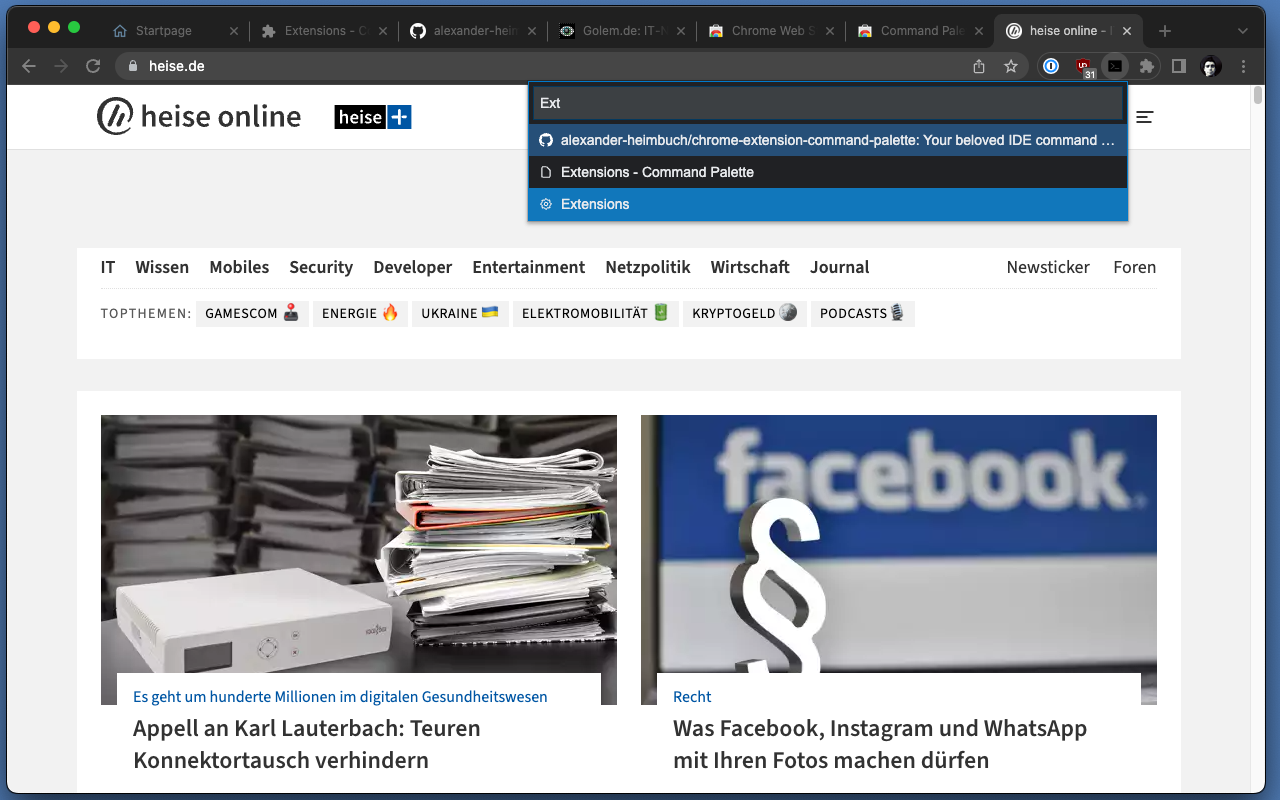Image resolution: width=1280 pixels, height=800 pixels.
Task: Select the highlighted 'Extensions' result
Action: [x=828, y=204]
